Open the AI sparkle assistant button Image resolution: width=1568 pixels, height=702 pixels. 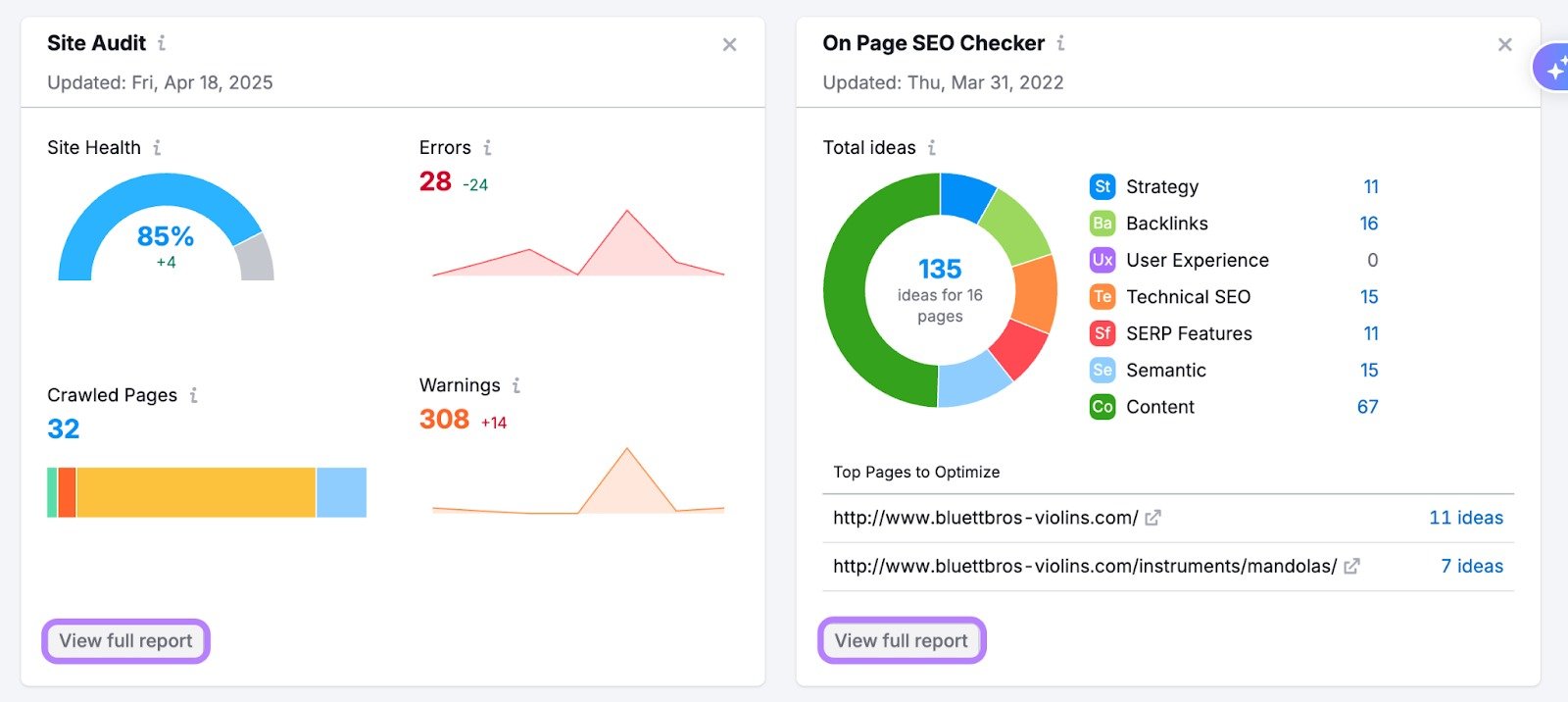click(1552, 69)
